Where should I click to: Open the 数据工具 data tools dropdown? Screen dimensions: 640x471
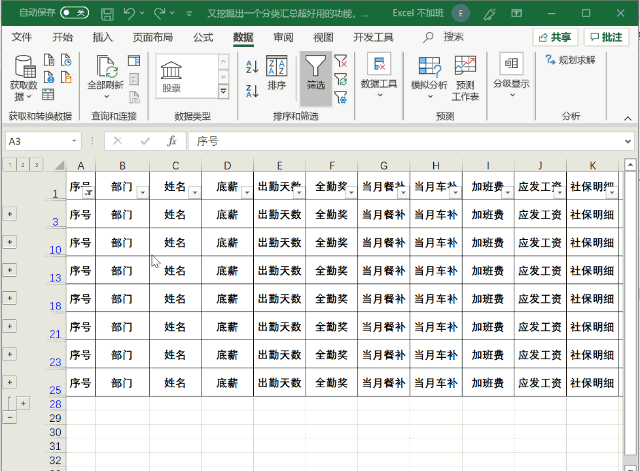[x=379, y=76]
